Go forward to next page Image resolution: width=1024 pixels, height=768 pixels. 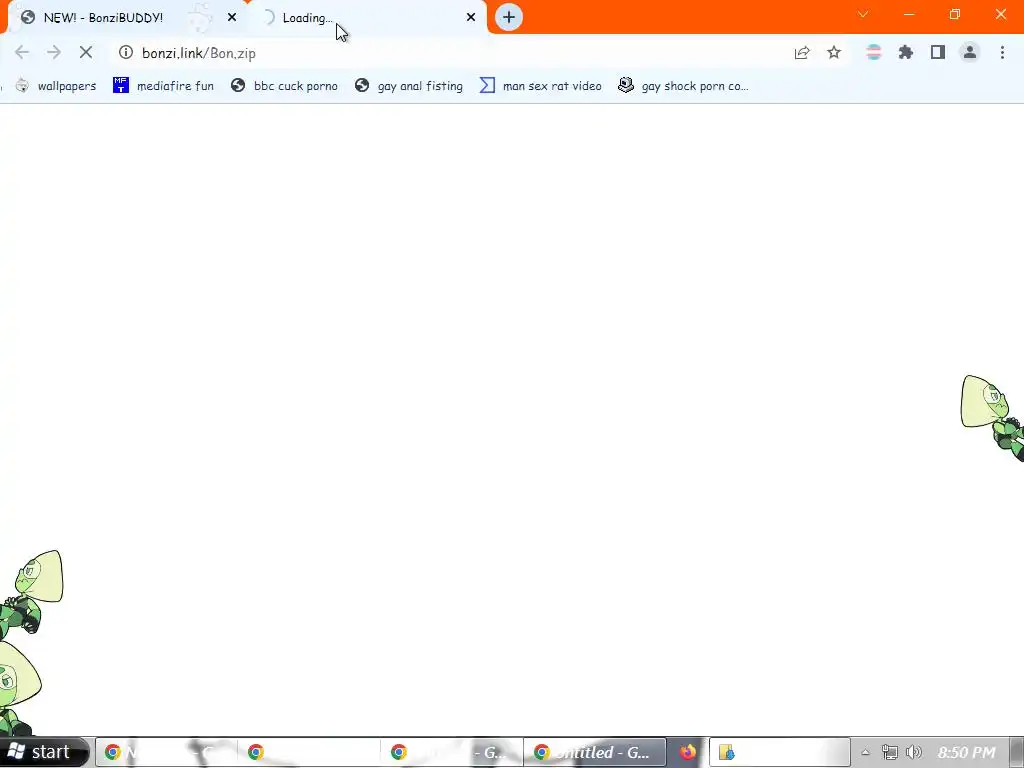pos(54,53)
